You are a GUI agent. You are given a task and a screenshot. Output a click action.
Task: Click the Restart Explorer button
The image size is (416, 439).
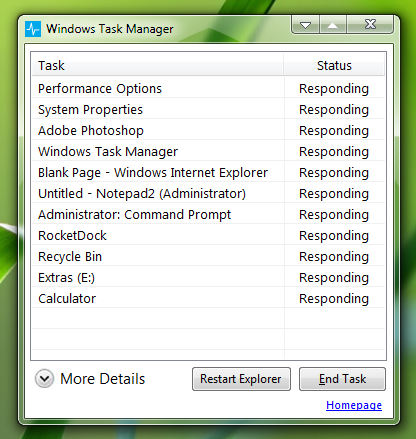[x=241, y=379]
